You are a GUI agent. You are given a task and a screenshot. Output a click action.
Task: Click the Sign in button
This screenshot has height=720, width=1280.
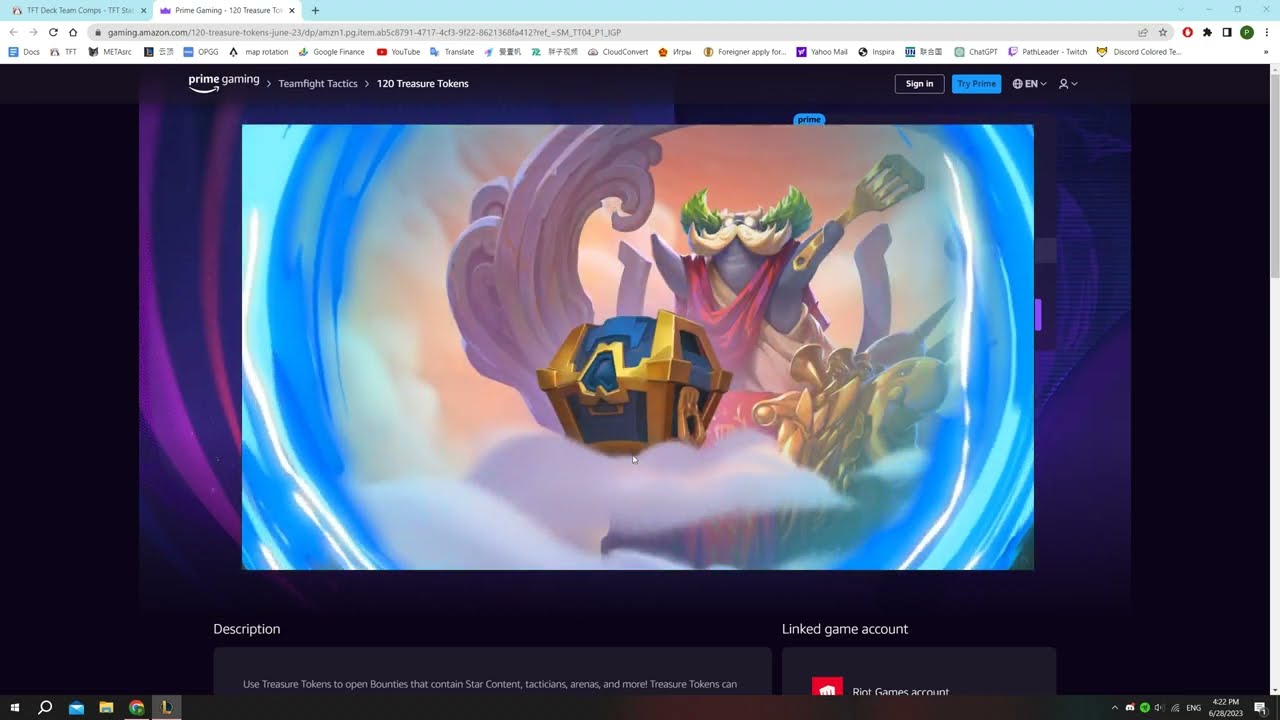click(919, 84)
